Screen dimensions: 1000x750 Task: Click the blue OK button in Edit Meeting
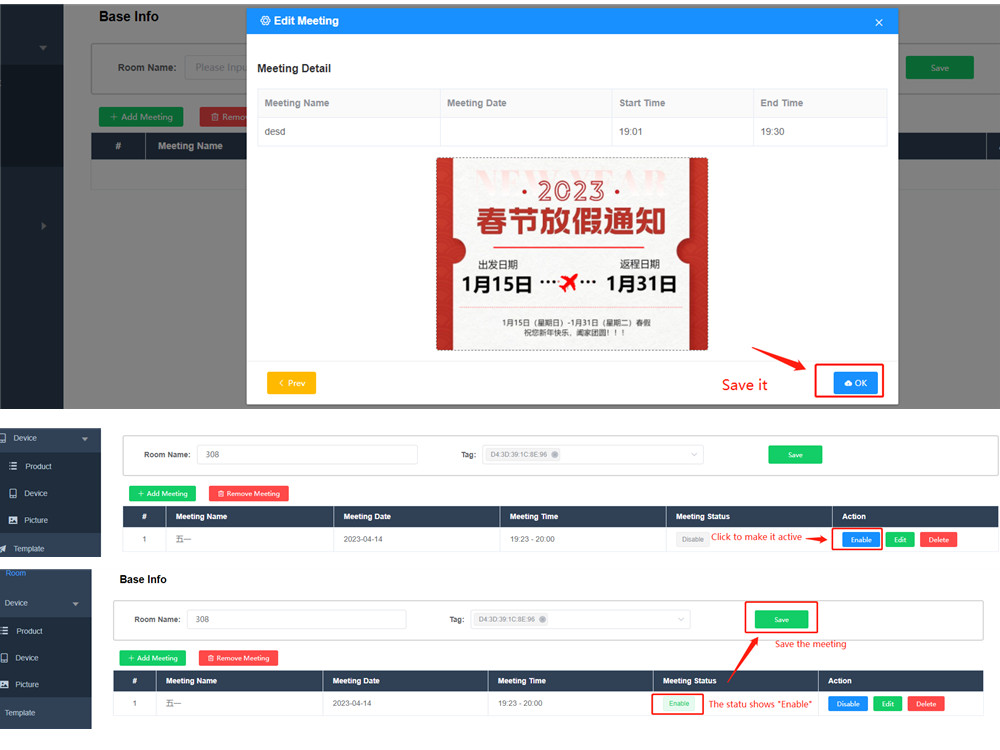(855, 383)
